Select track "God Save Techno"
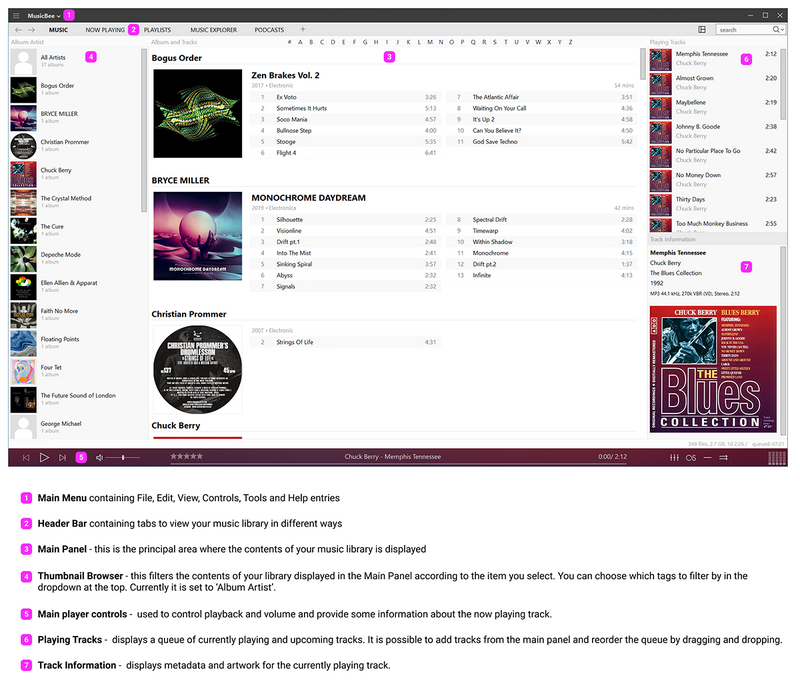This screenshot has height=684, width=800. [x=541, y=142]
